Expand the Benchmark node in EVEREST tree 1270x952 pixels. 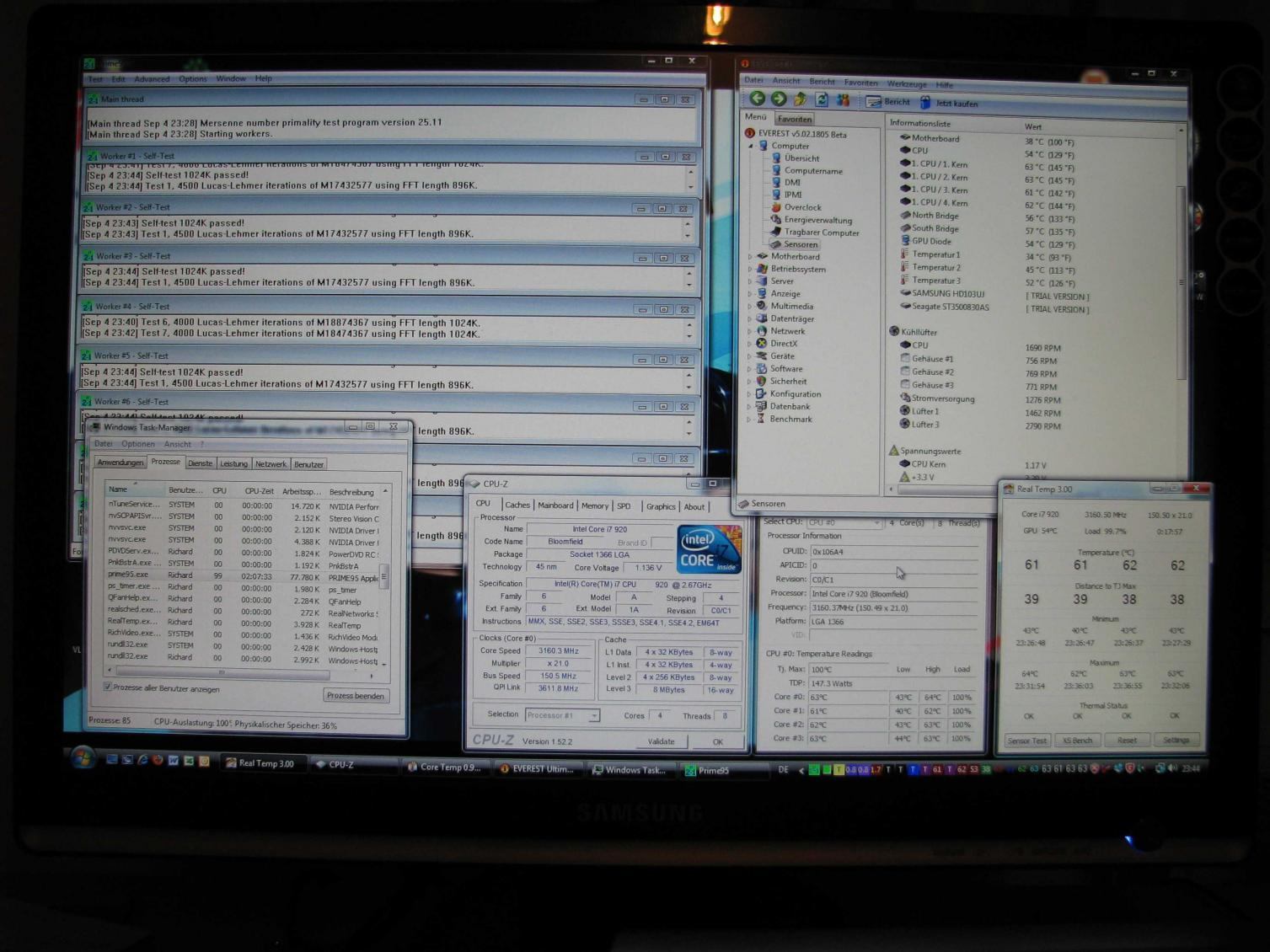point(750,419)
